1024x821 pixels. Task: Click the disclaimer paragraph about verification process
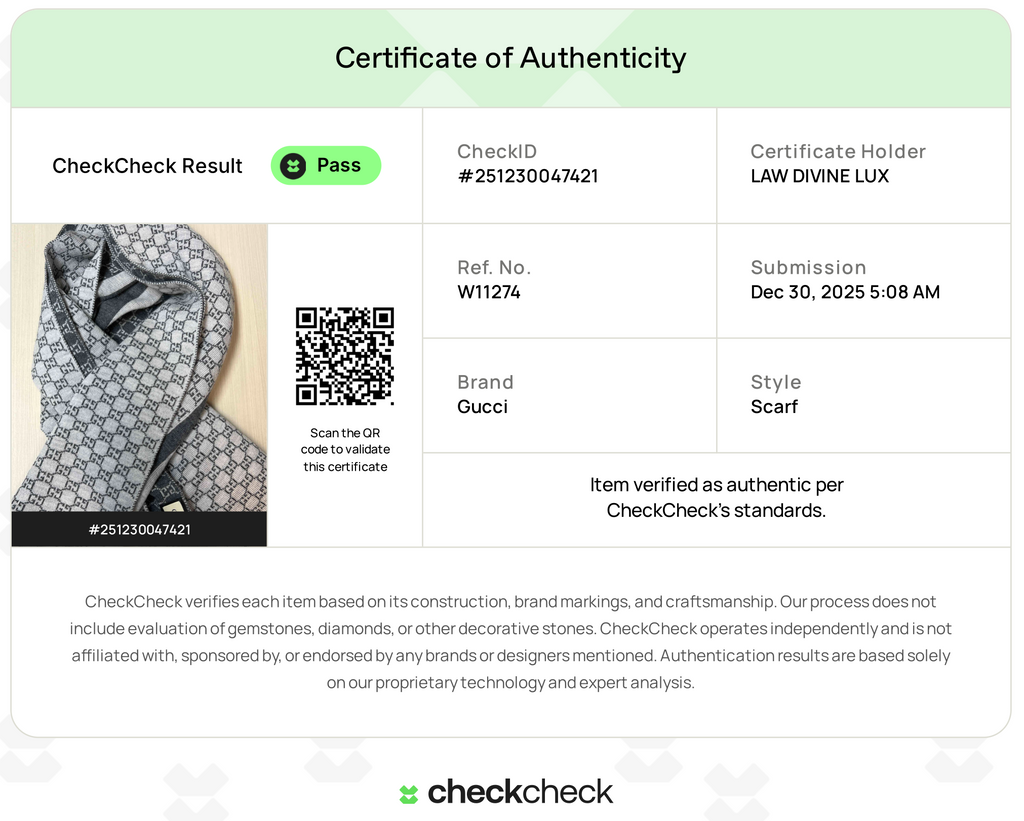point(511,642)
